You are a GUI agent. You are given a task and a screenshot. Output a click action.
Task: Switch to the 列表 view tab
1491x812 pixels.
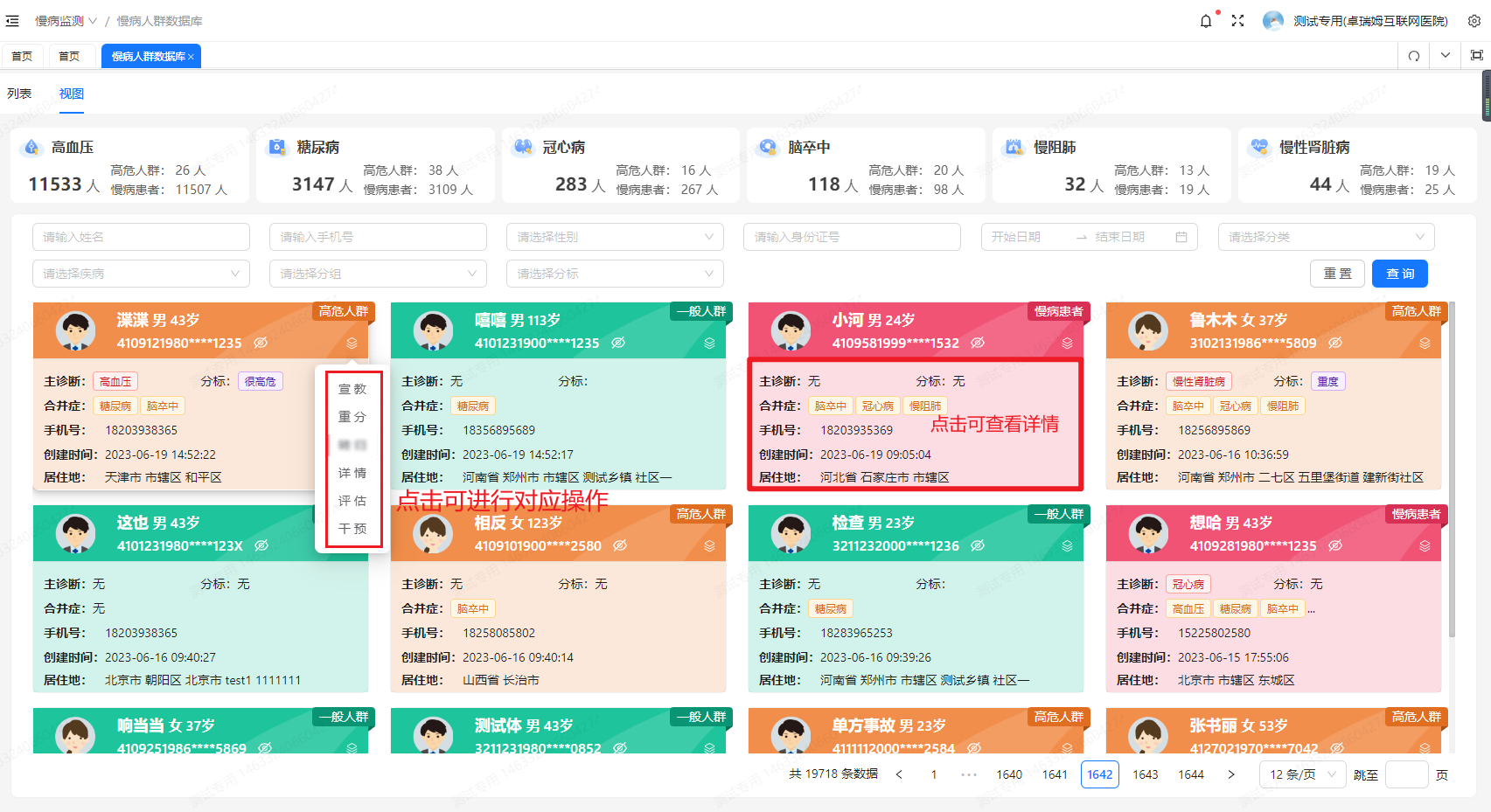tap(19, 94)
